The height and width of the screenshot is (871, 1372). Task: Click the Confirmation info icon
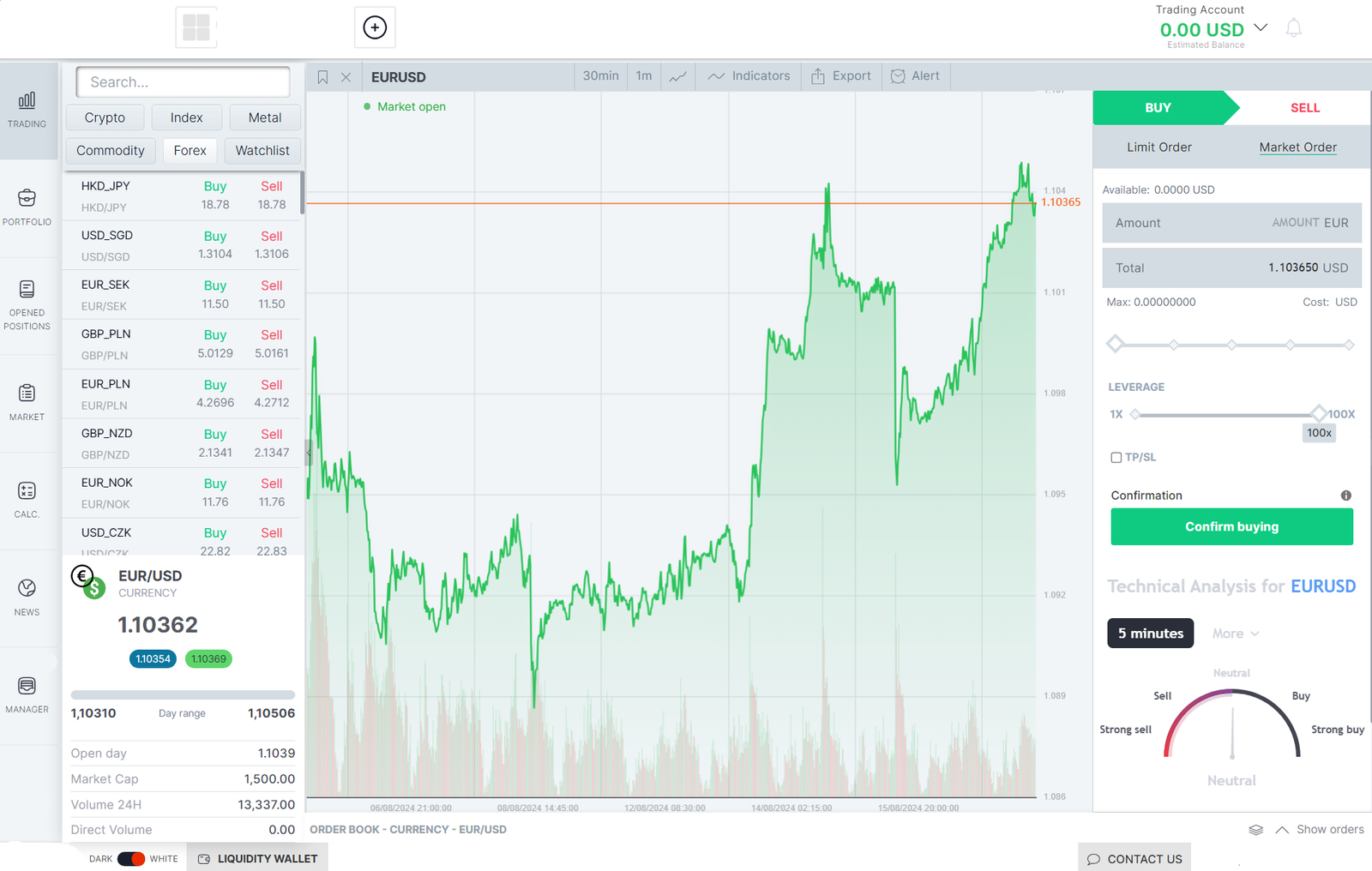click(1345, 496)
